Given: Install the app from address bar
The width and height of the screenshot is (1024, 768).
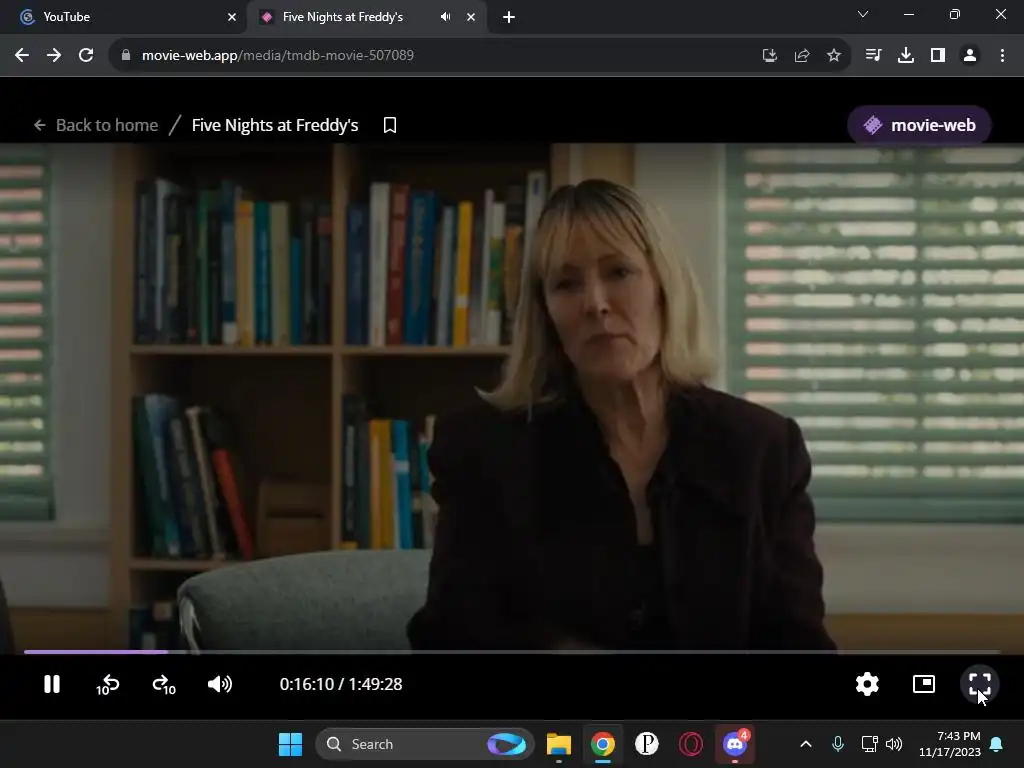Looking at the screenshot, I should (x=769, y=56).
